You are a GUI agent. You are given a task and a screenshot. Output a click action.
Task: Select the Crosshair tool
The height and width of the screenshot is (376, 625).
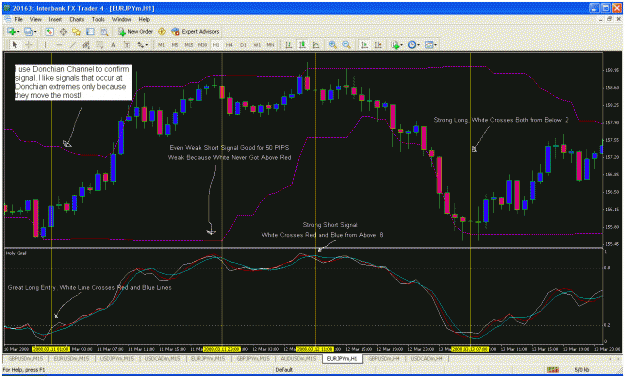coord(29,45)
